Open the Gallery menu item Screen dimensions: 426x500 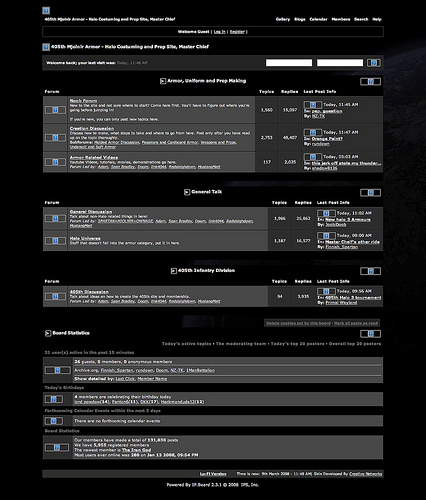283,19
